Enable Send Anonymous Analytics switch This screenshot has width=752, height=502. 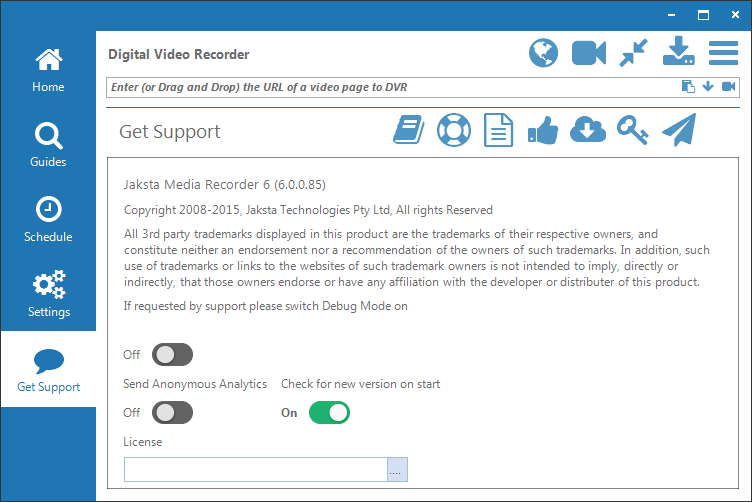tap(173, 413)
